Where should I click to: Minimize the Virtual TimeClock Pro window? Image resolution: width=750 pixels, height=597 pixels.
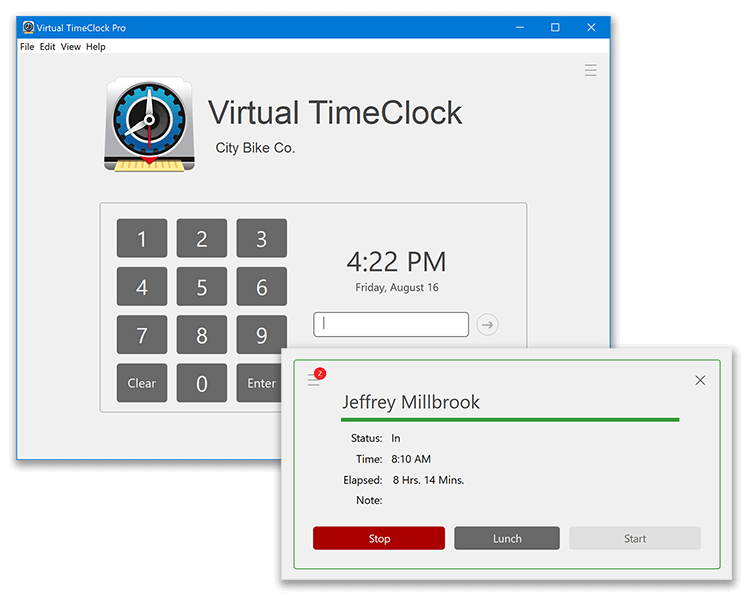pos(519,27)
